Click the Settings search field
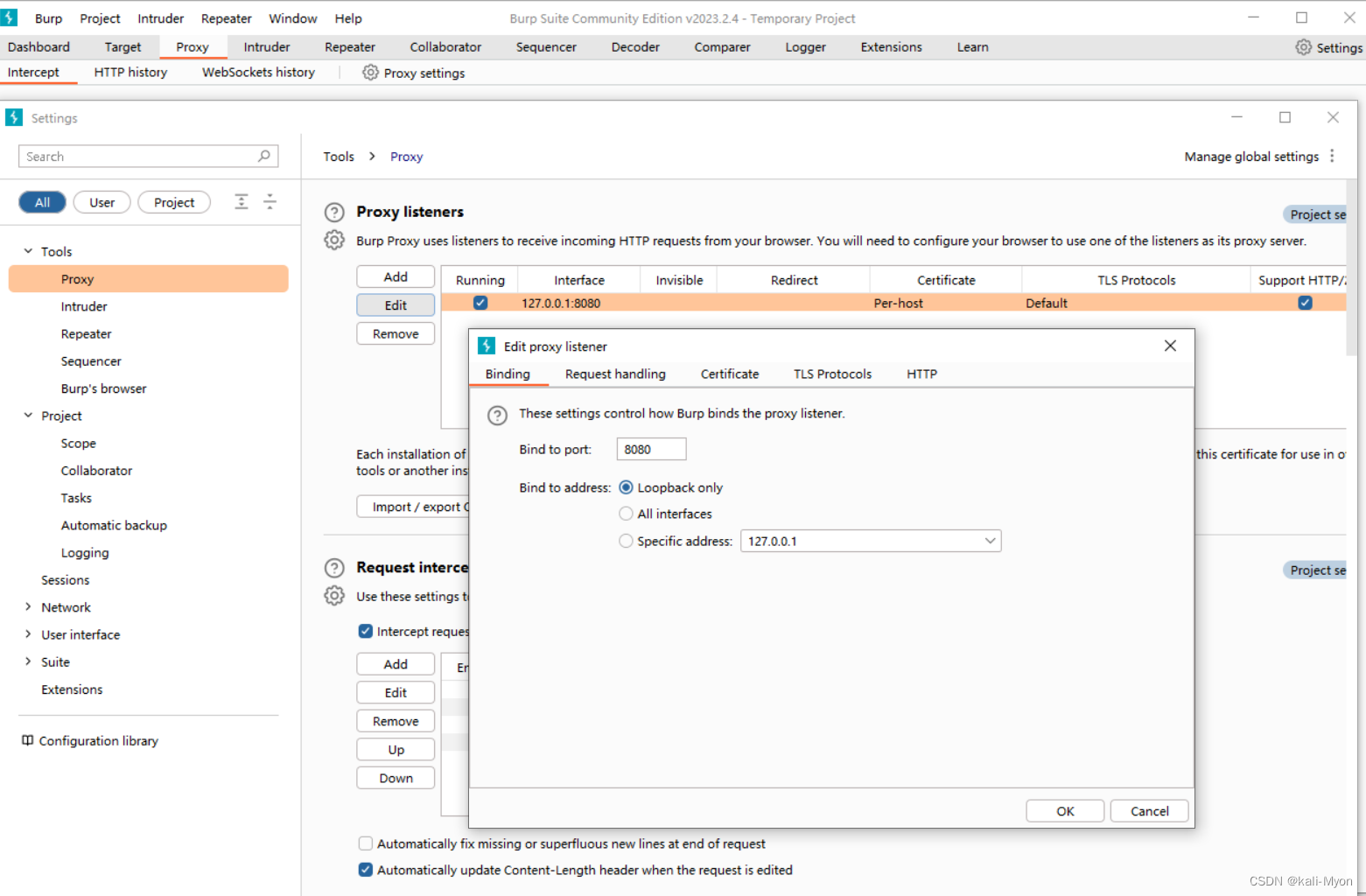This screenshot has width=1366, height=896. (x=148, y=157)
